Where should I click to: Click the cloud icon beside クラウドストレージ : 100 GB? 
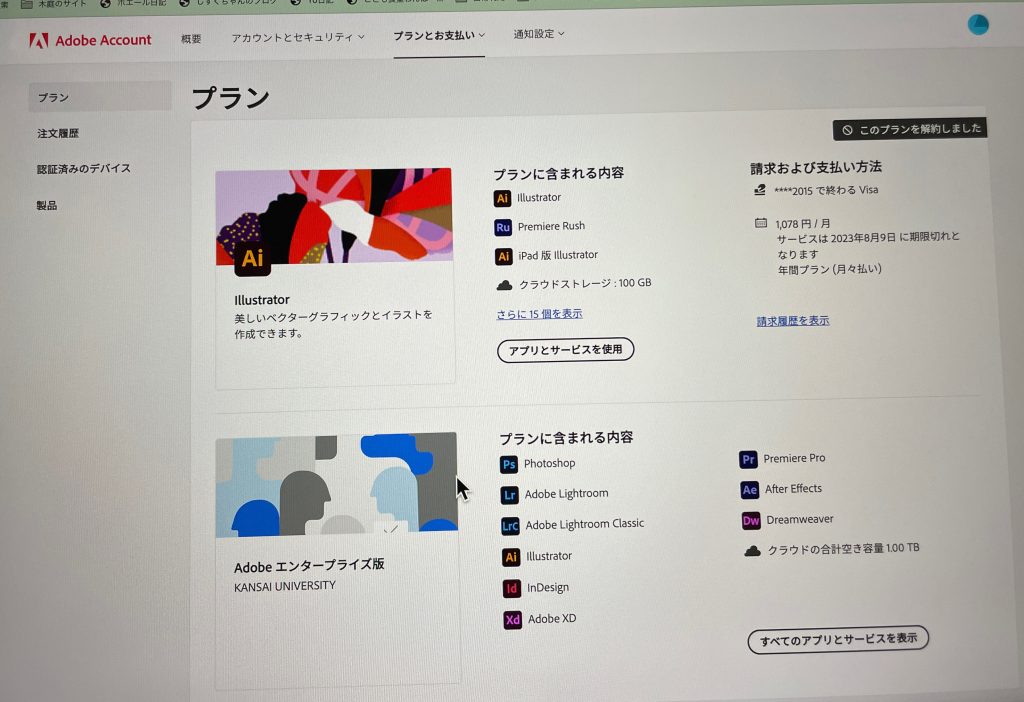tap(504, 285)
